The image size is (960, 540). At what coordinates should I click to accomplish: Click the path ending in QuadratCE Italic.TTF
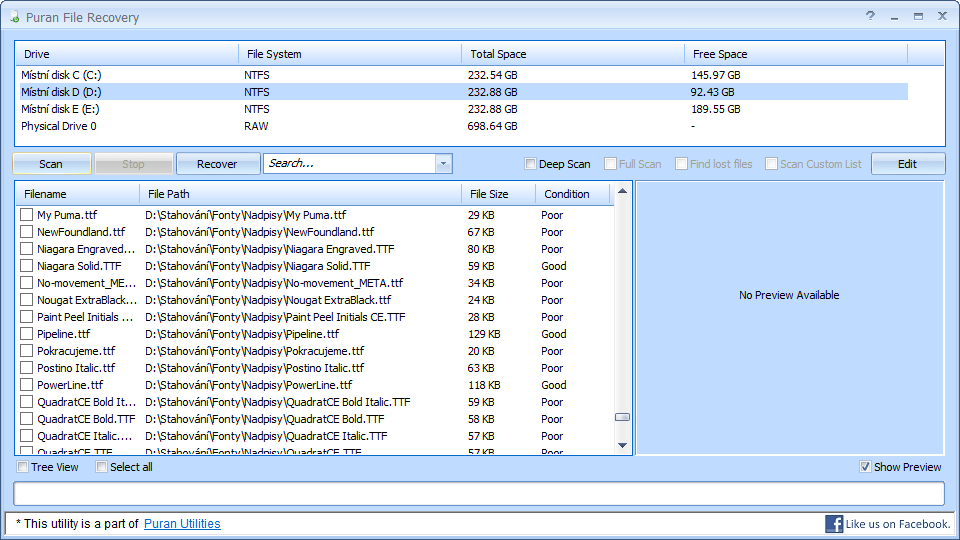point(266,436)
